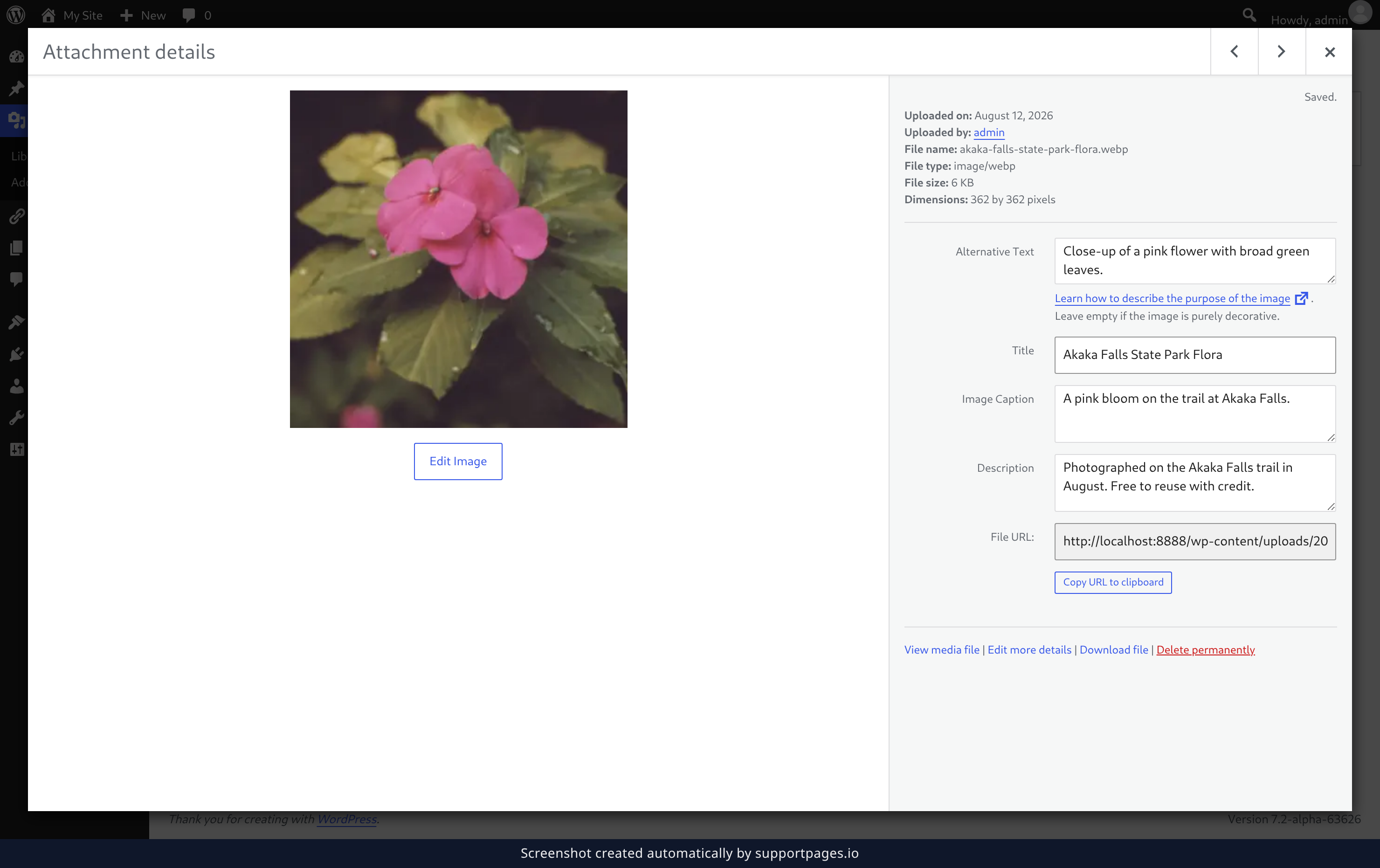Focus the Title input field

click(1195, 355)
